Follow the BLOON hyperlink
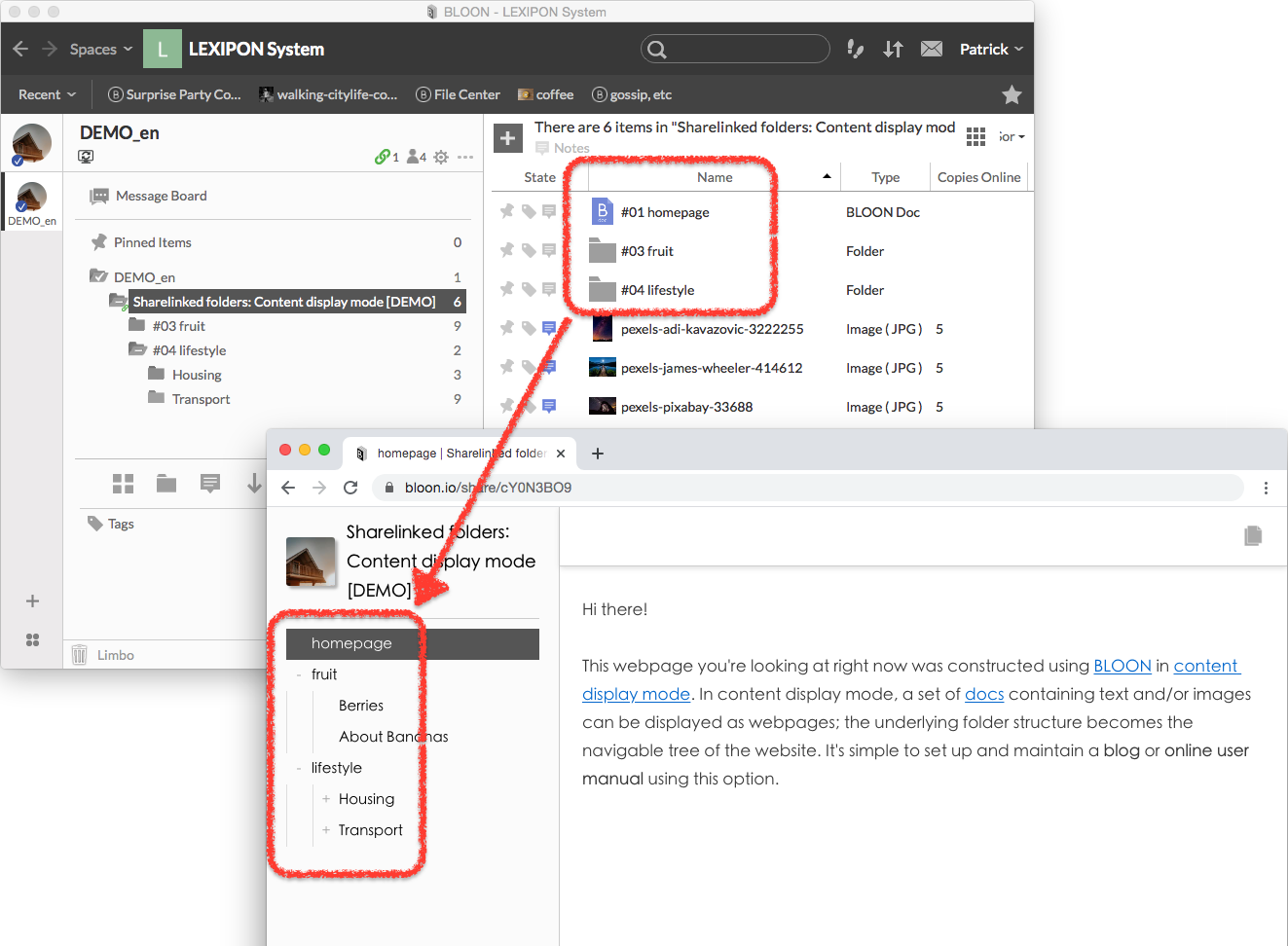Screen dimensions: 1288x946 (1122, 666)
